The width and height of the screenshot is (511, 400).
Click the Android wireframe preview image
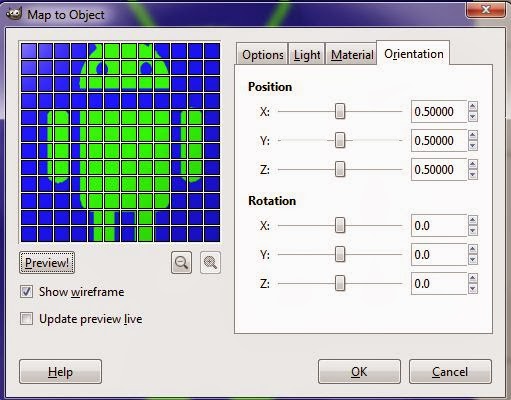pos(120,142)
